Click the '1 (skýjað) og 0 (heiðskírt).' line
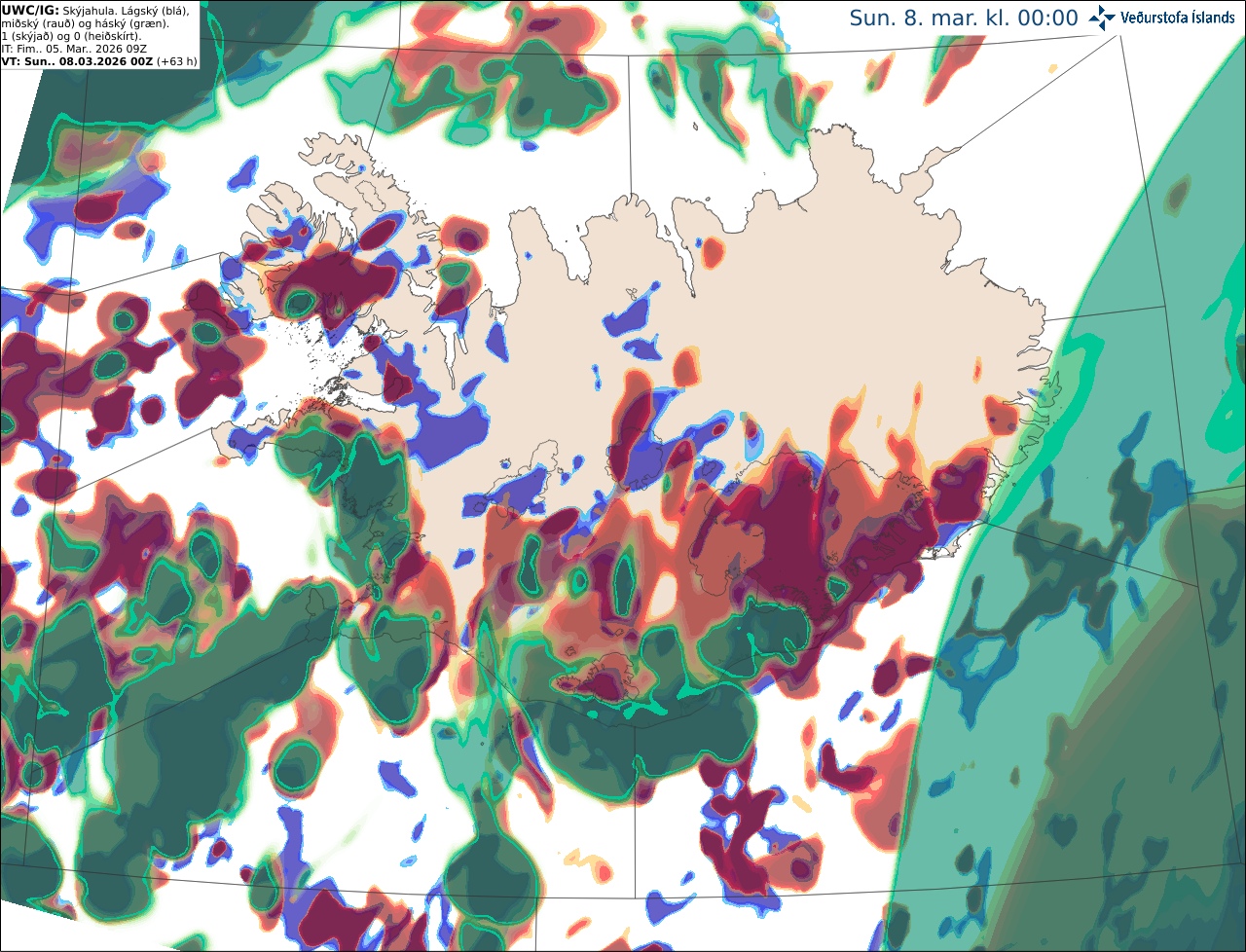 pos(72,36)
